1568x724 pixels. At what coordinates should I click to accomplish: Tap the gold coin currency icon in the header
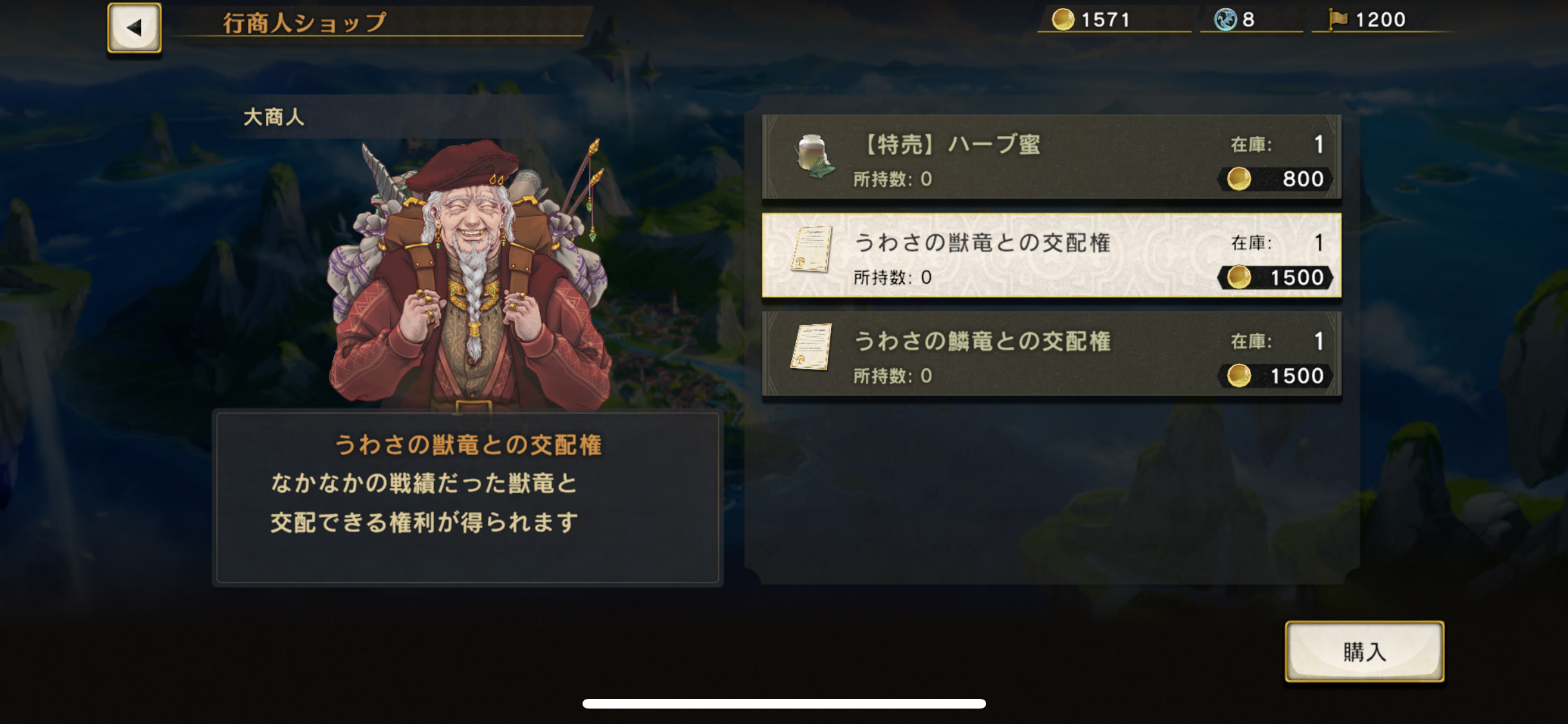[x=1062, y=19]
